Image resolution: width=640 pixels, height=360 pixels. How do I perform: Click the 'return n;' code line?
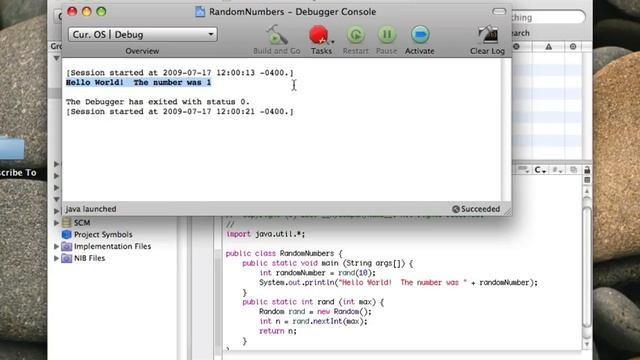[278, 331]
